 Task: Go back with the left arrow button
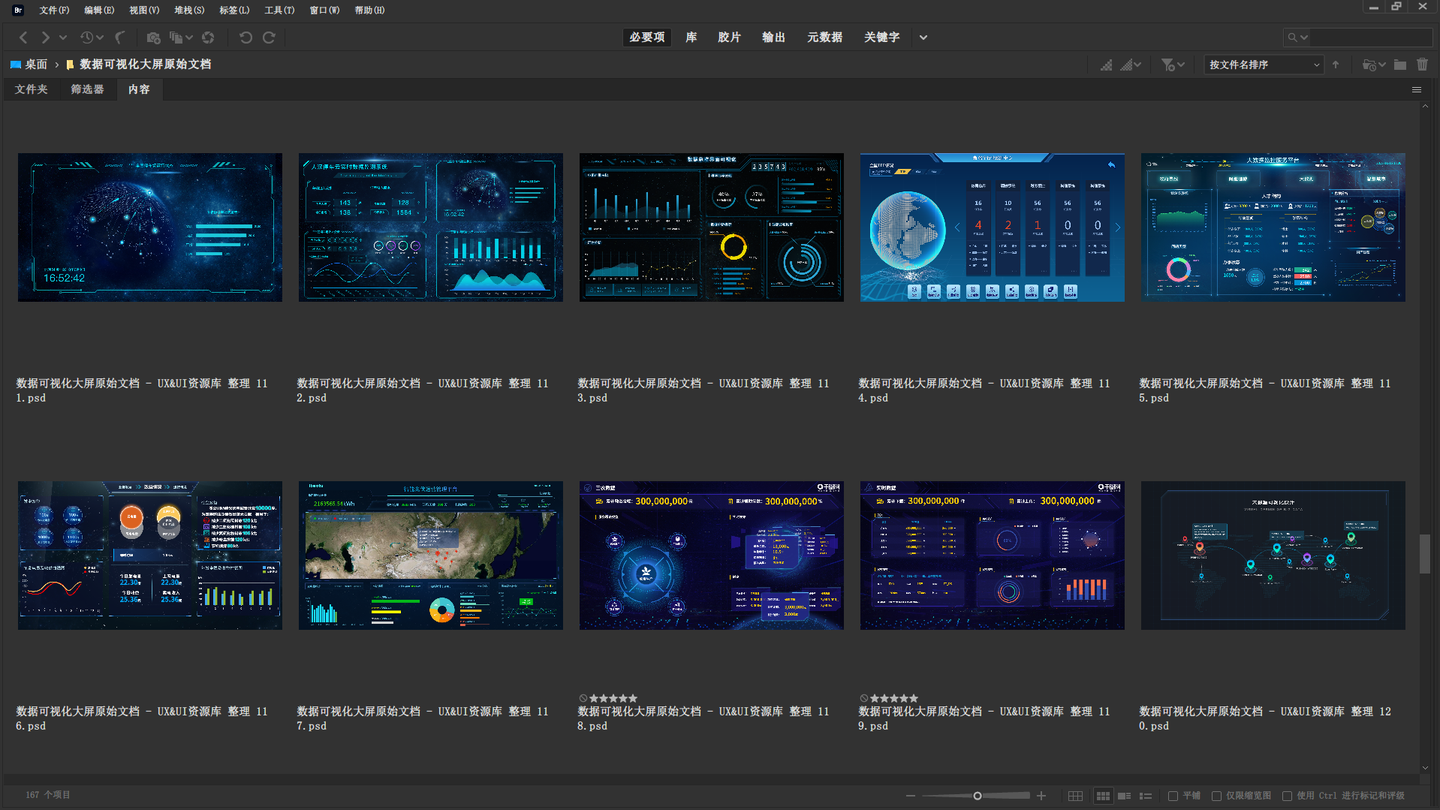(23, 38)
